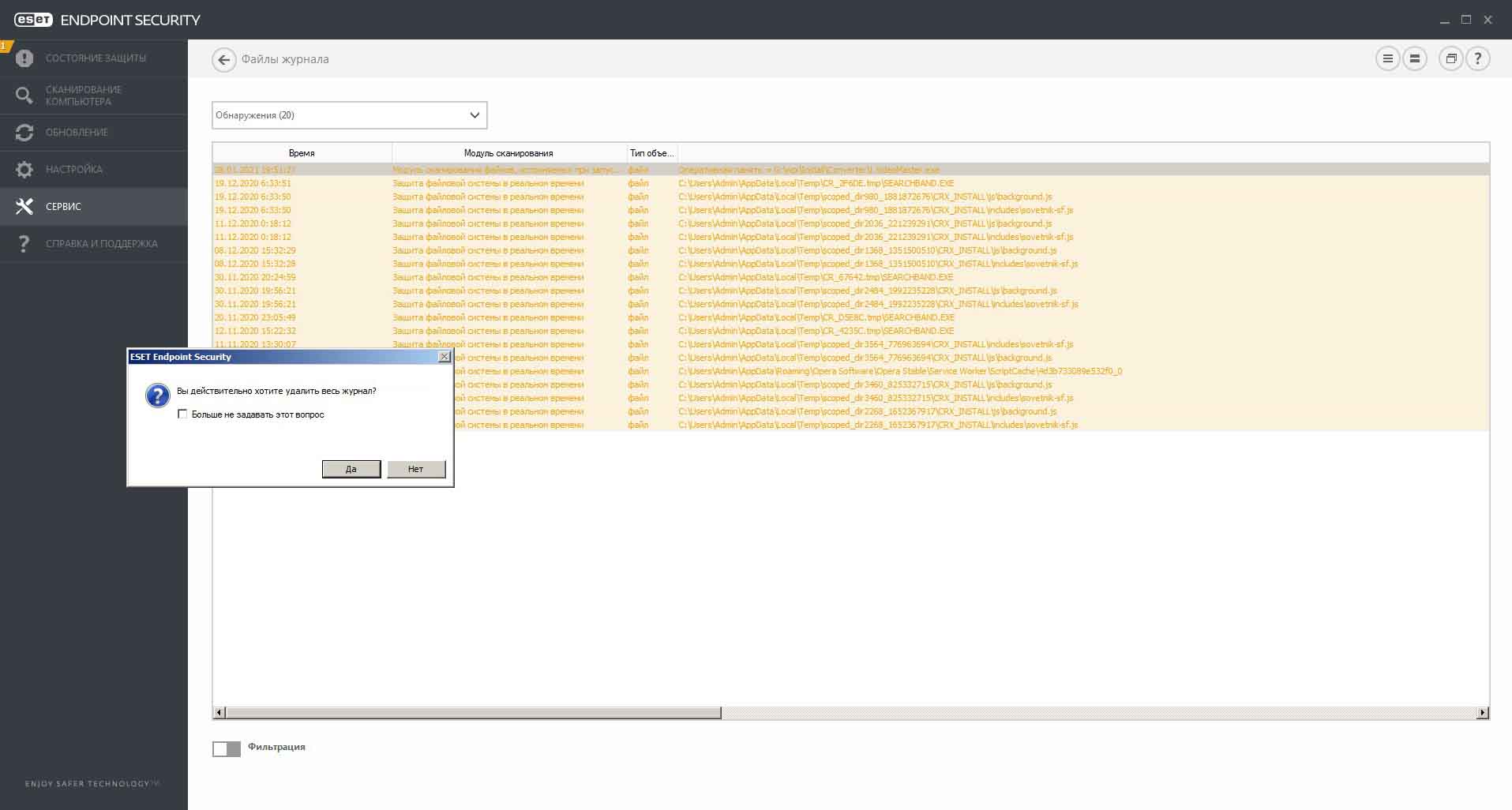1512x810 pixels.
Task: Go back using the arrow next to Файлы журнала
Action: pos(224,59)
